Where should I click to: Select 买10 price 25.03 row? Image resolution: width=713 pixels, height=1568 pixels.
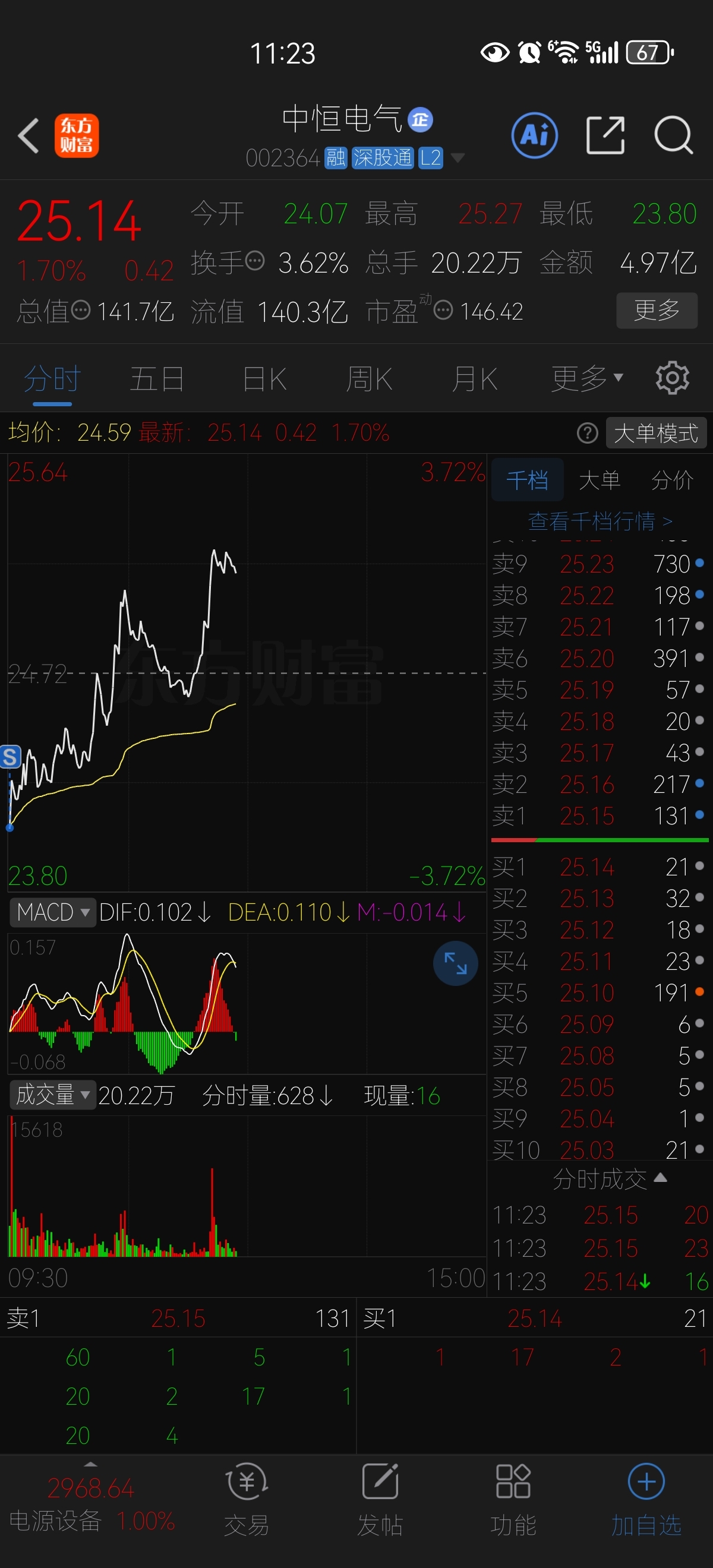point(600,1150)
